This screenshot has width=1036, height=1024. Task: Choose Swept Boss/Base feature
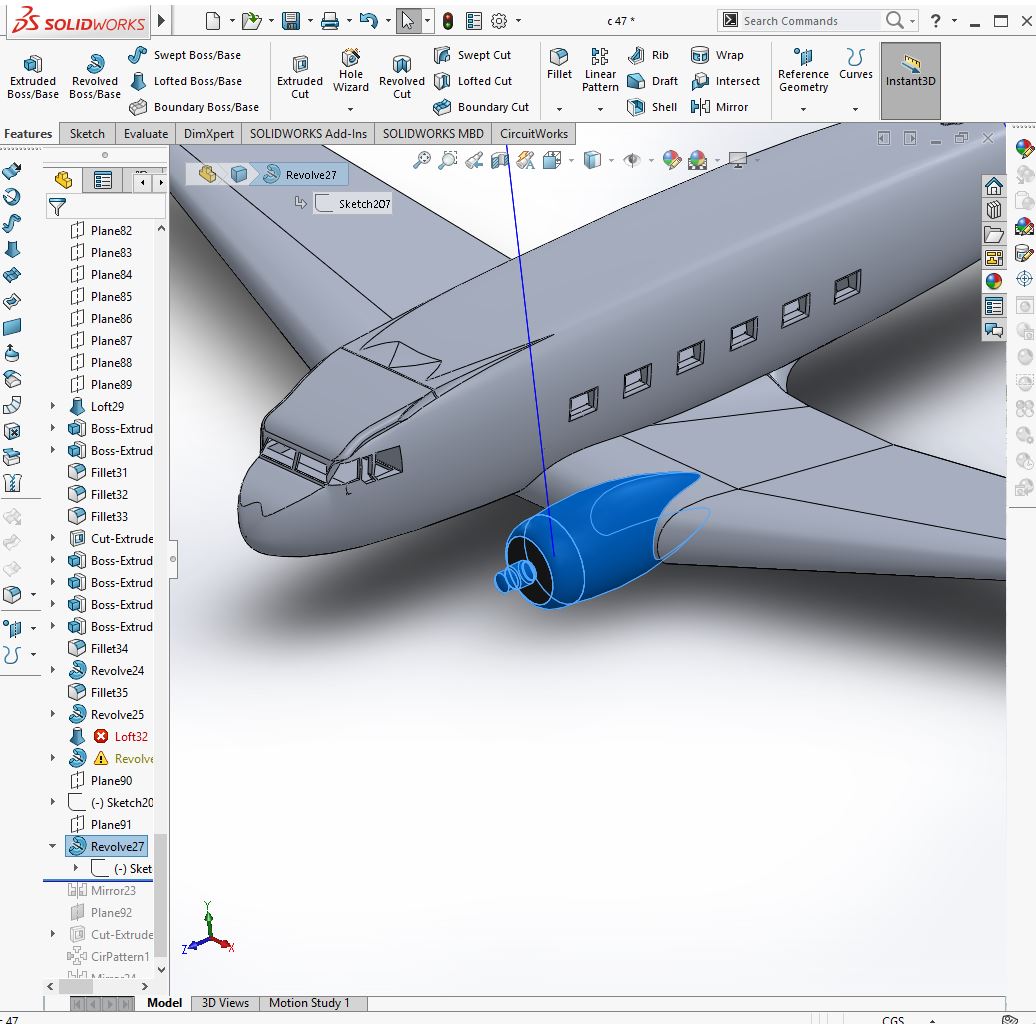[x=185, y=55]
